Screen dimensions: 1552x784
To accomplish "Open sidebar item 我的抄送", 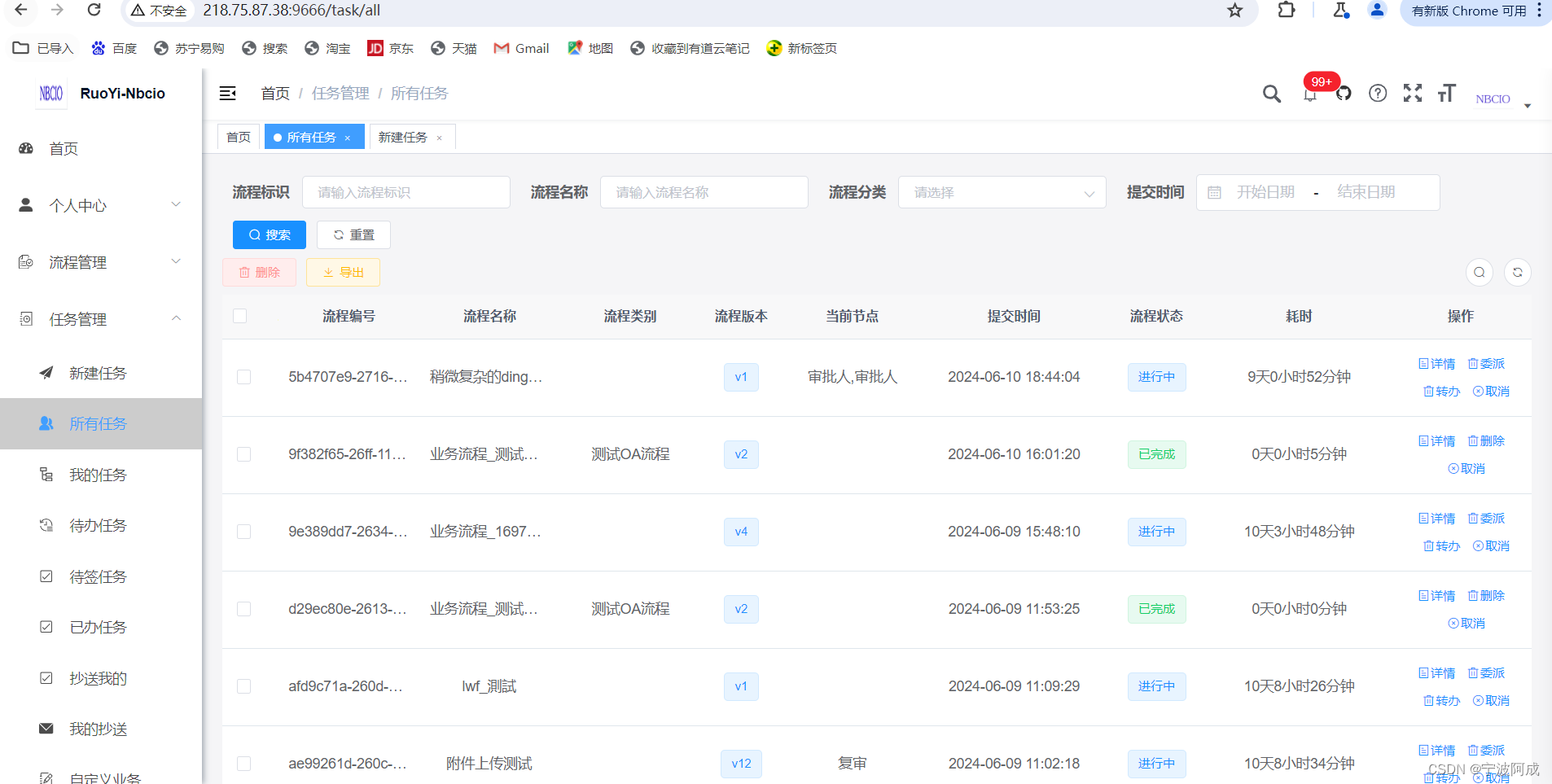I will pos(101,729).
